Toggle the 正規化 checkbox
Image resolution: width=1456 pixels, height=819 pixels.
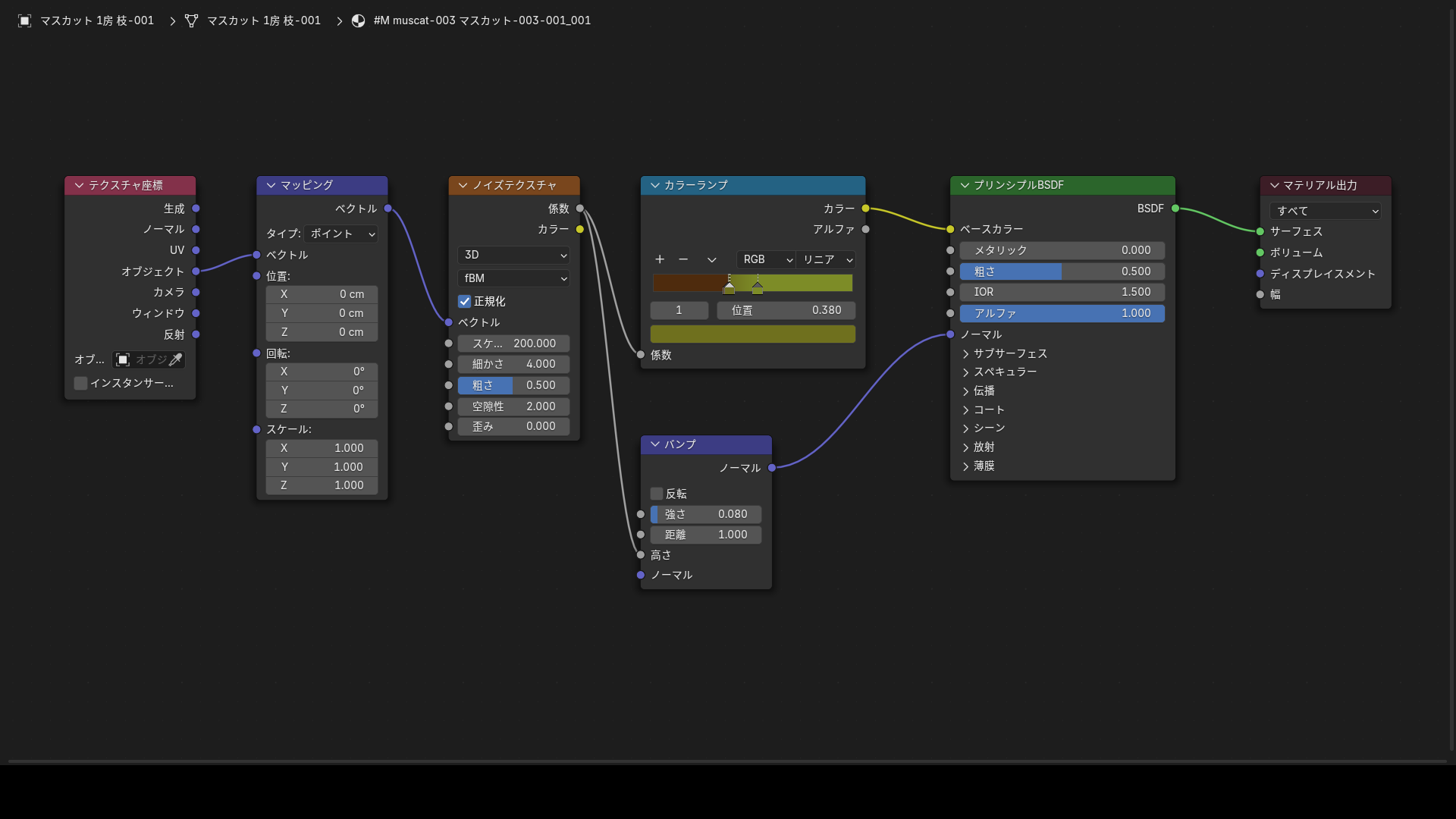pyautogui.click(x=464, y=302)
